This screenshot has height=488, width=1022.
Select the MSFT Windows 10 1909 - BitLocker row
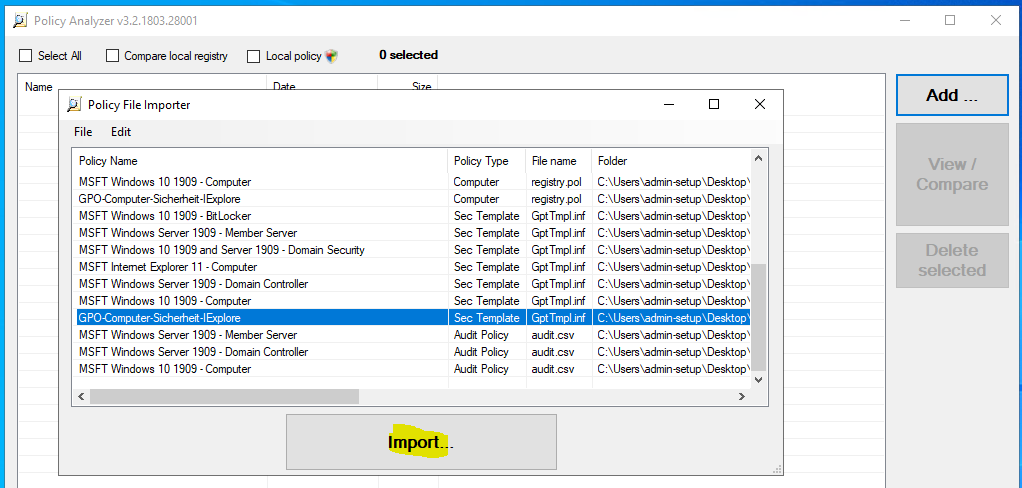click(412, 216)
